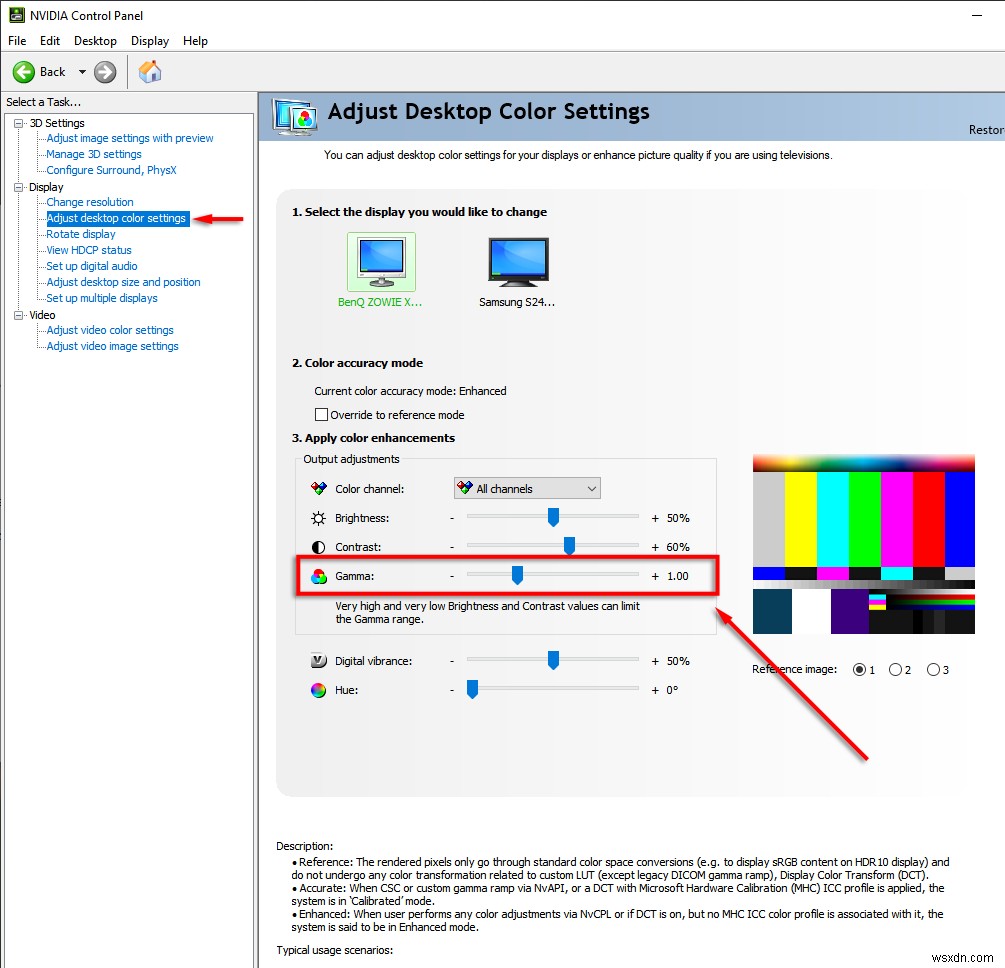Select reference image 3 radio button
This screenshot has width=1005, height=968.
[933, 669]
